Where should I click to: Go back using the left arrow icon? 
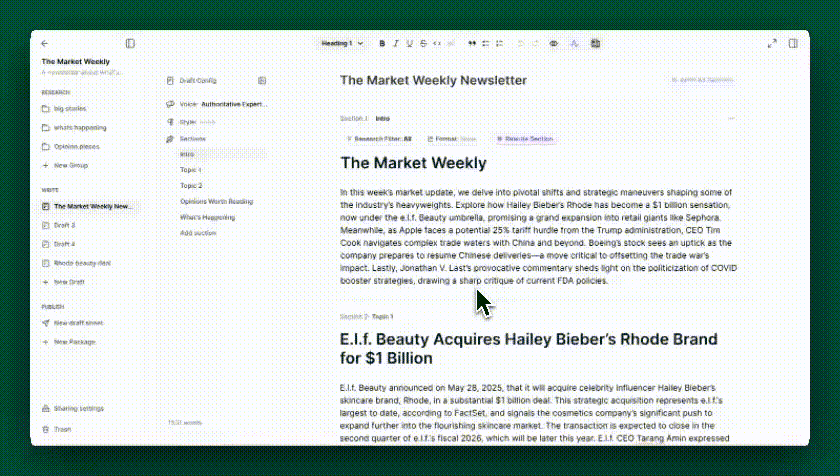click(44, 43)
